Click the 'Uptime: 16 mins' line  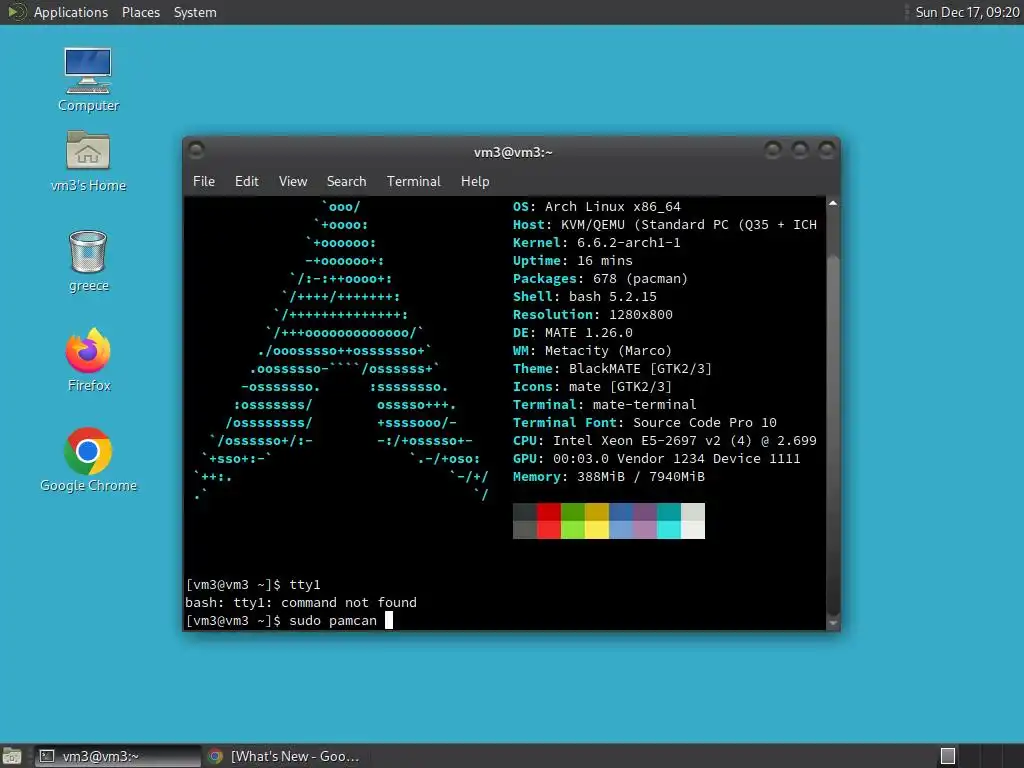coord(573,261)
